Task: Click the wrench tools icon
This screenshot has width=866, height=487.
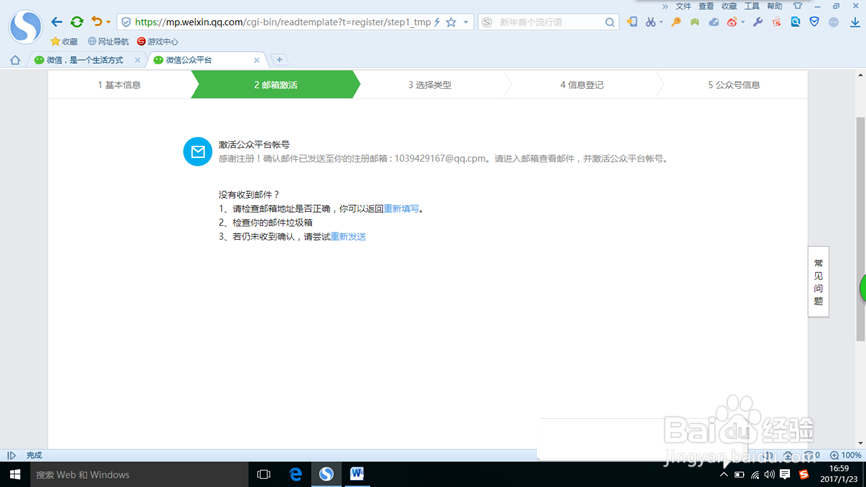Action: click(758, 22)
